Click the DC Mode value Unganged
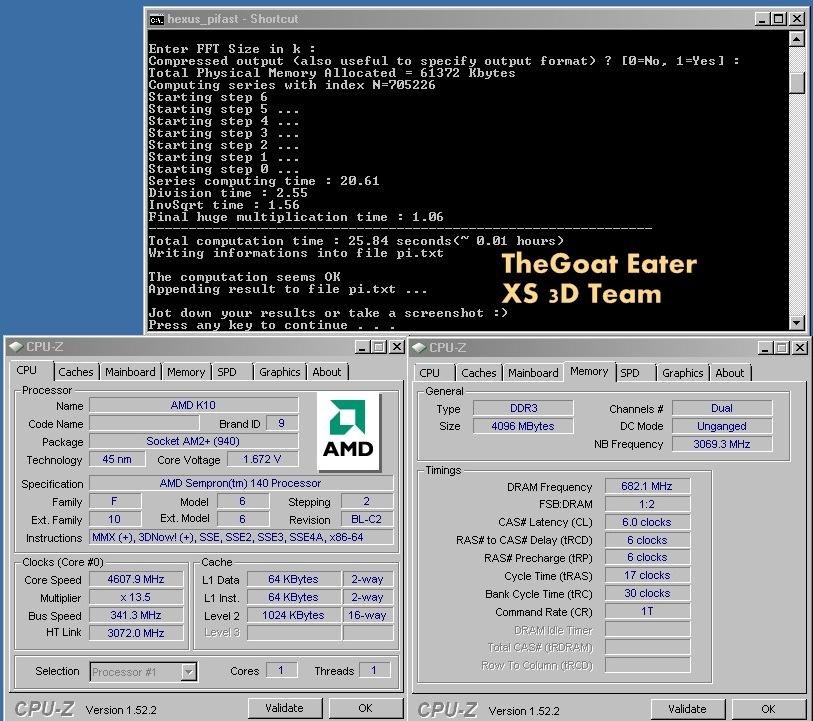Image resolution: width=813 pixels, height=721 pixels. pyautogui.click(x=722, y=426)
